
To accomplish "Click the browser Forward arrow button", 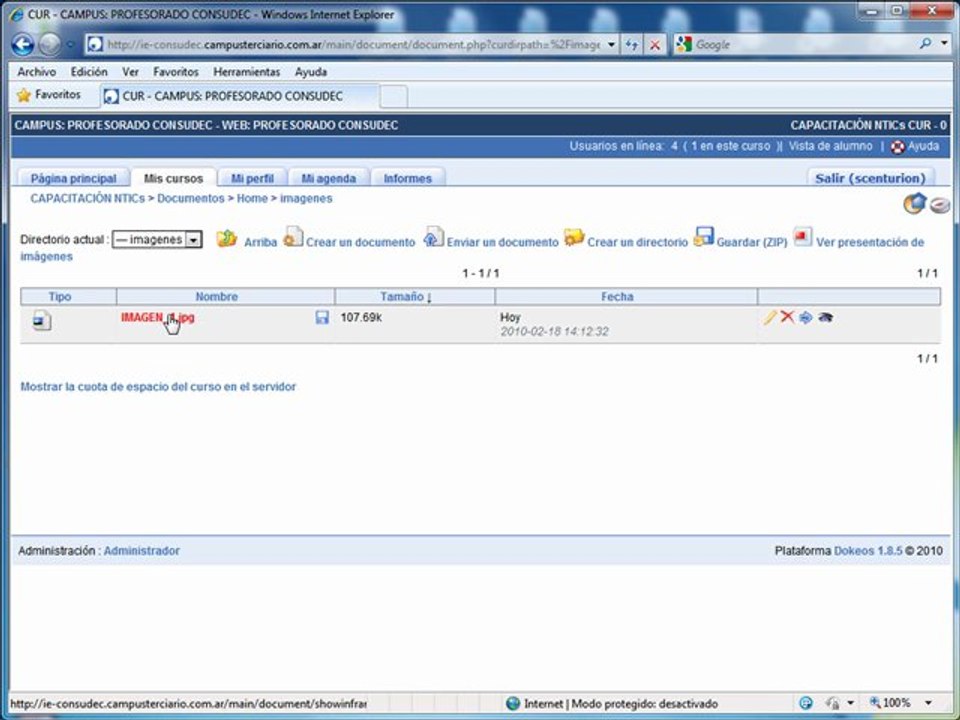I will [x=50, y=45].
